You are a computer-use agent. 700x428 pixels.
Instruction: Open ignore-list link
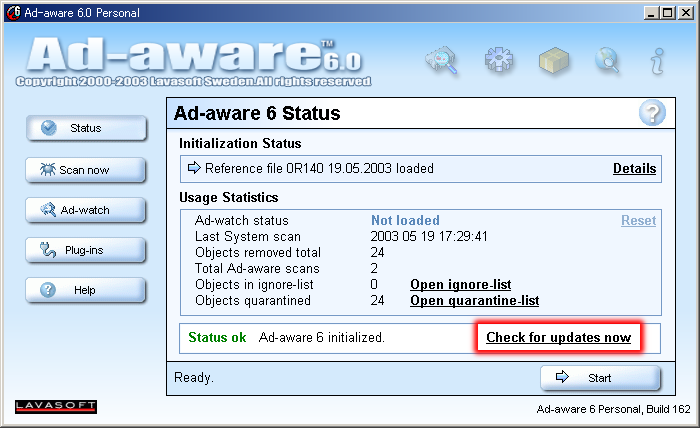(x=461, y=284)
